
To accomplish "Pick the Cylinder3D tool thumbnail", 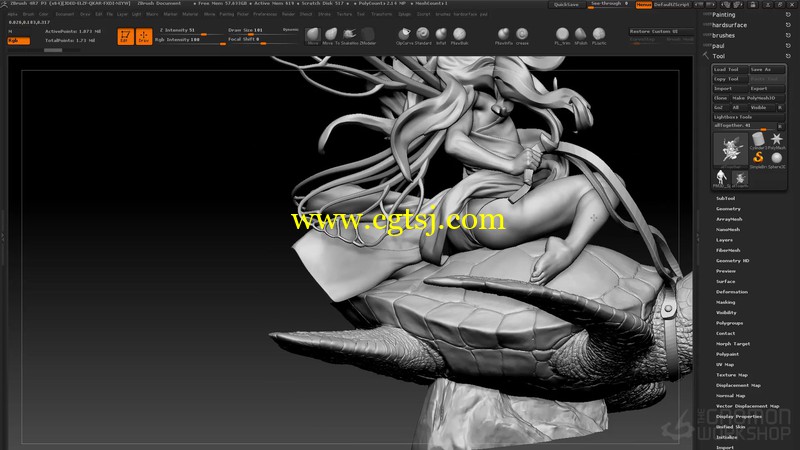I will [758, 139].
